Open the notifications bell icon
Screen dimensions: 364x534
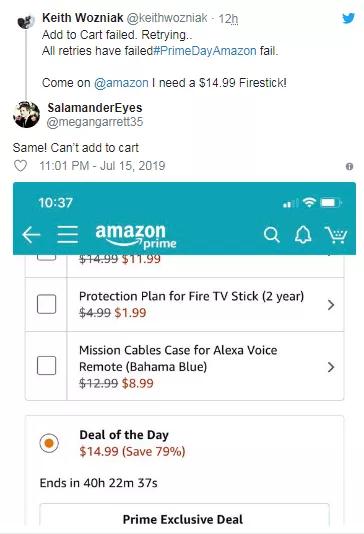pyautogui.click(x=303, y=235)
